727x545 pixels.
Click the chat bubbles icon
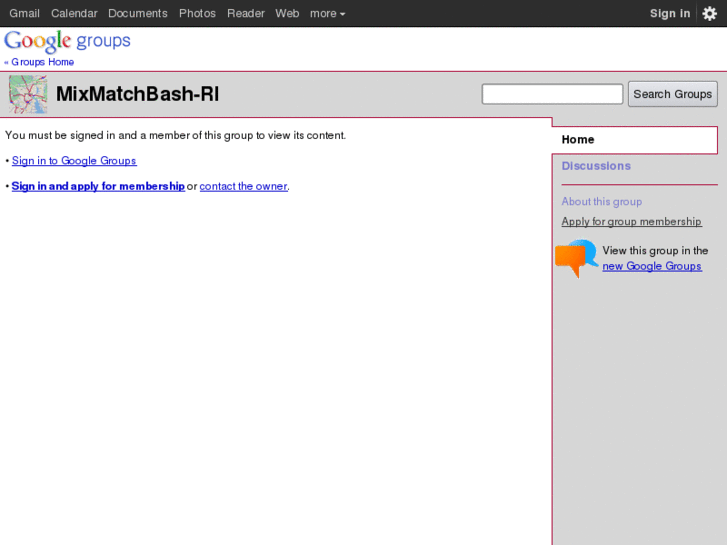[576, 258]
